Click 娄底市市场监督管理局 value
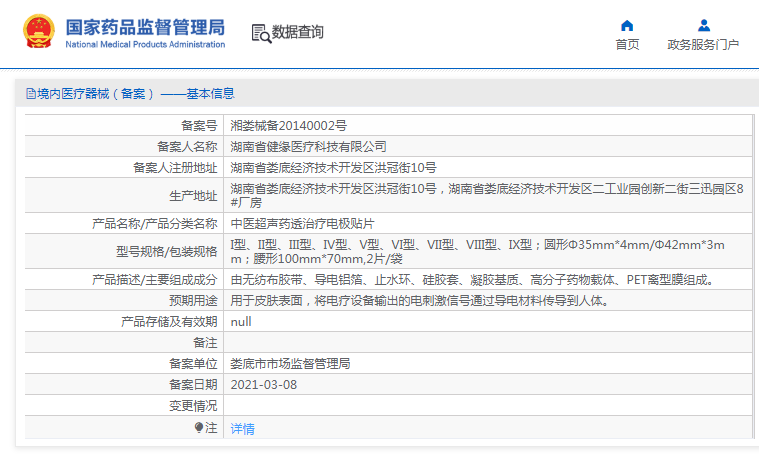This screenshot has width=759, height=458. tap(290, 364)
